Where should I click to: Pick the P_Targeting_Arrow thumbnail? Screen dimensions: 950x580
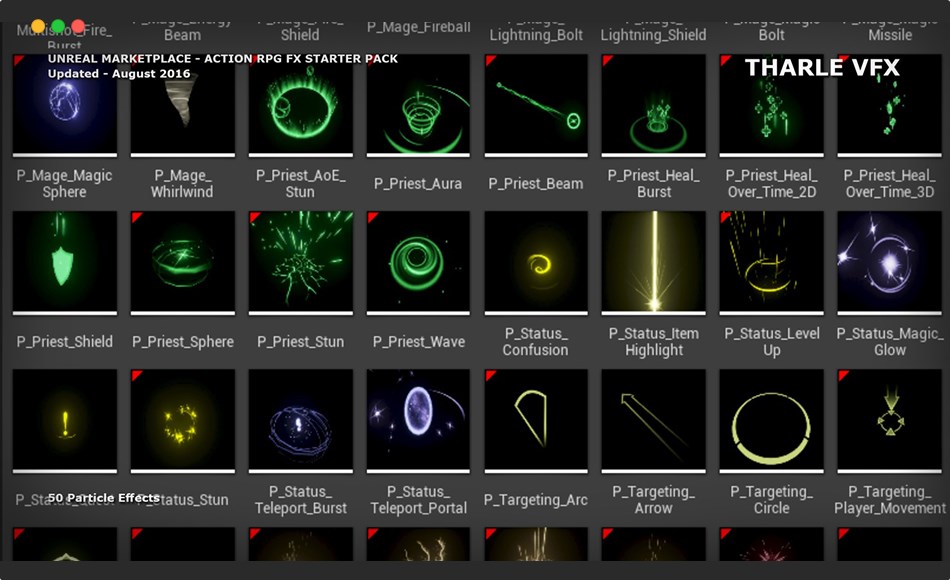pyautogui.click(x=654, y=420)
